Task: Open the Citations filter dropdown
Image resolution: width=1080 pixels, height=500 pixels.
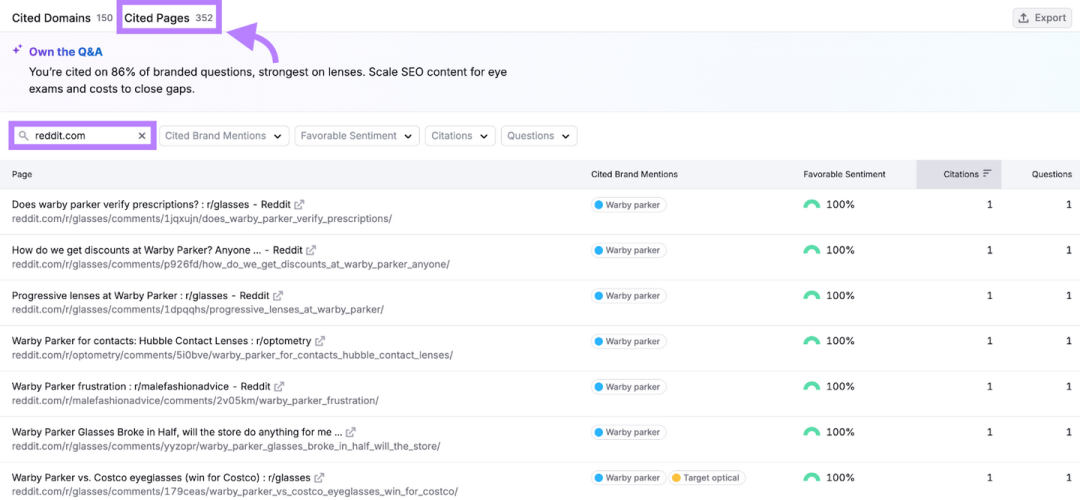Action: click(x=460, y=136)
